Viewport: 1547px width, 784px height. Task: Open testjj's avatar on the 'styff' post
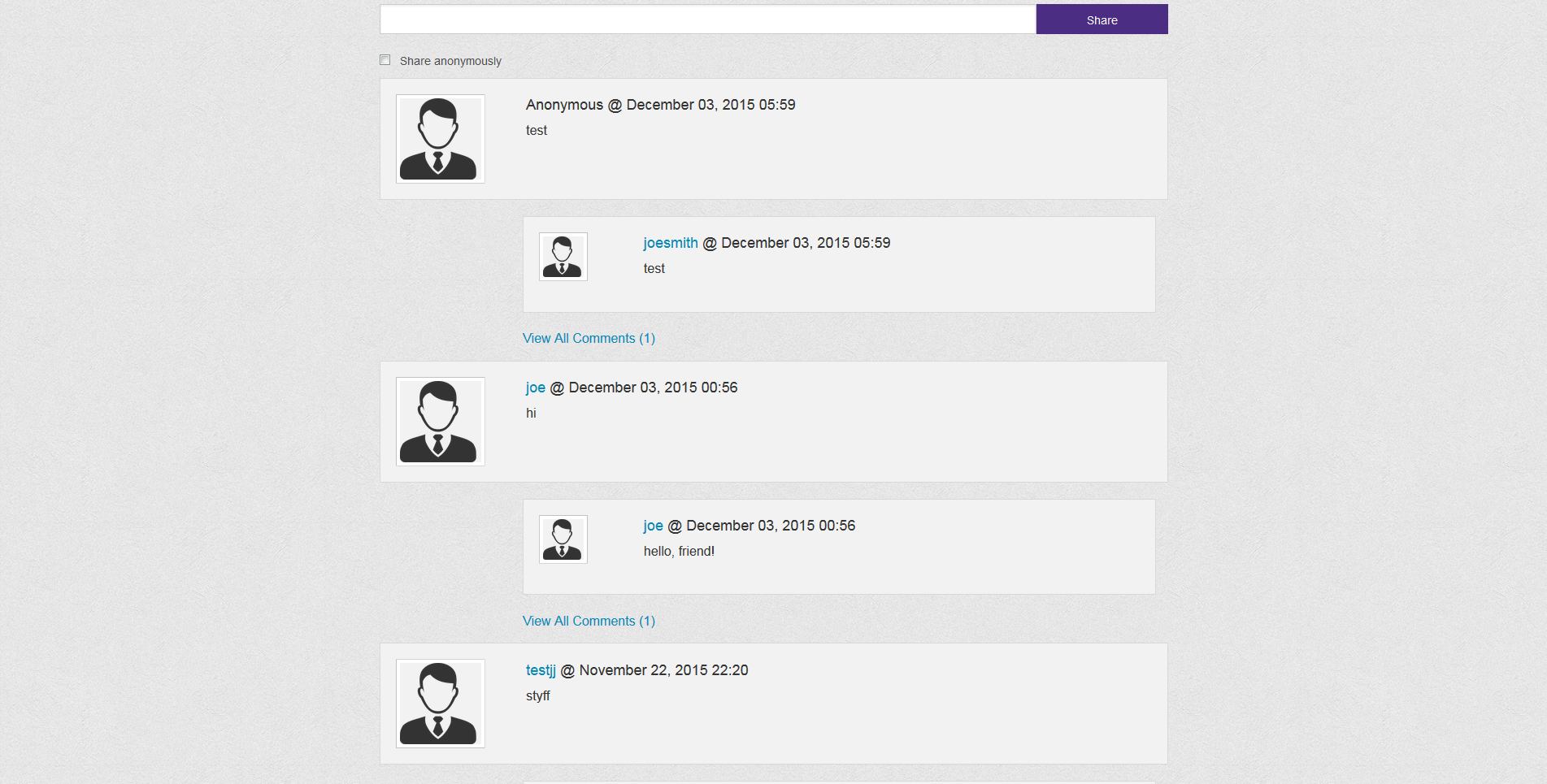point(440,704)
